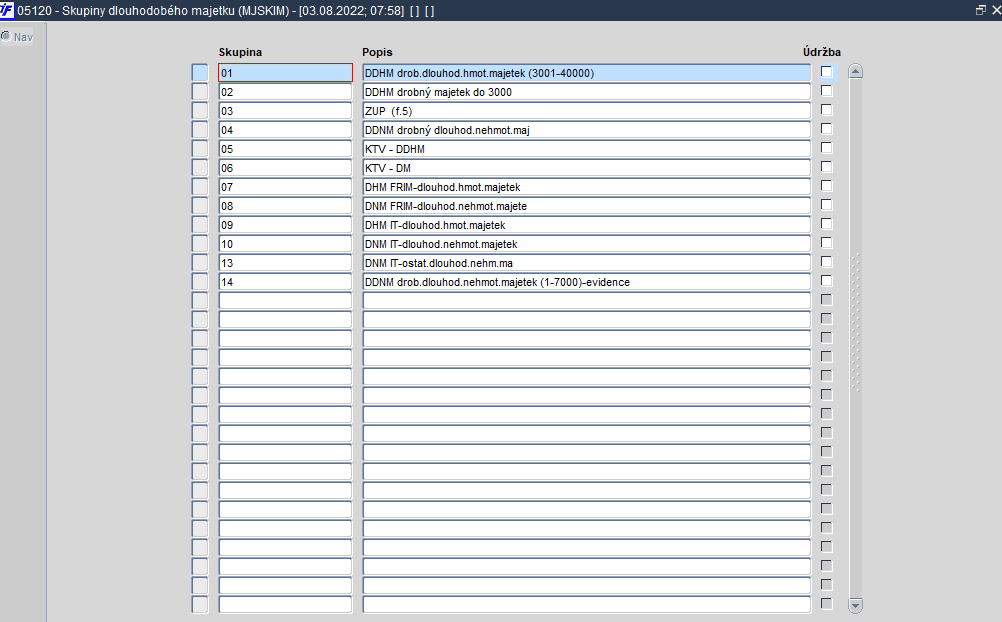The image size is (1002, 622).
Task: Click Popis field 'KTV - DM'
Action: (587, 167)
